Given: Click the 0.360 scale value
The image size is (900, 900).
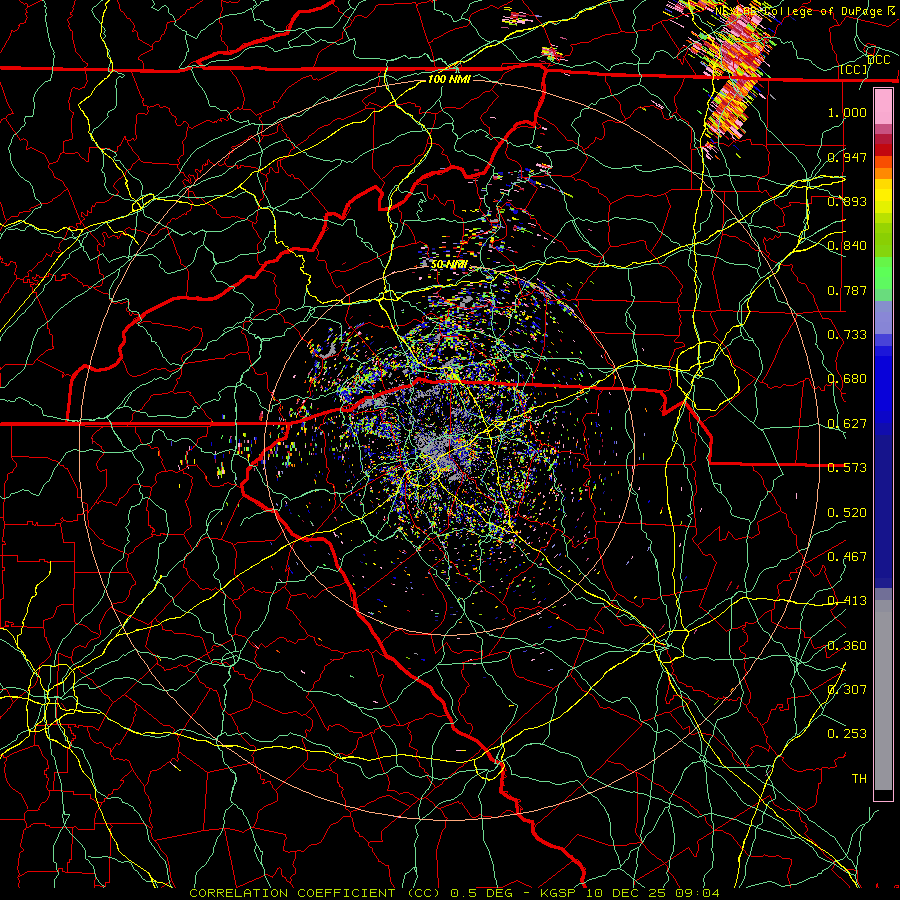Looking at the screenshot, I should [847, 646].
